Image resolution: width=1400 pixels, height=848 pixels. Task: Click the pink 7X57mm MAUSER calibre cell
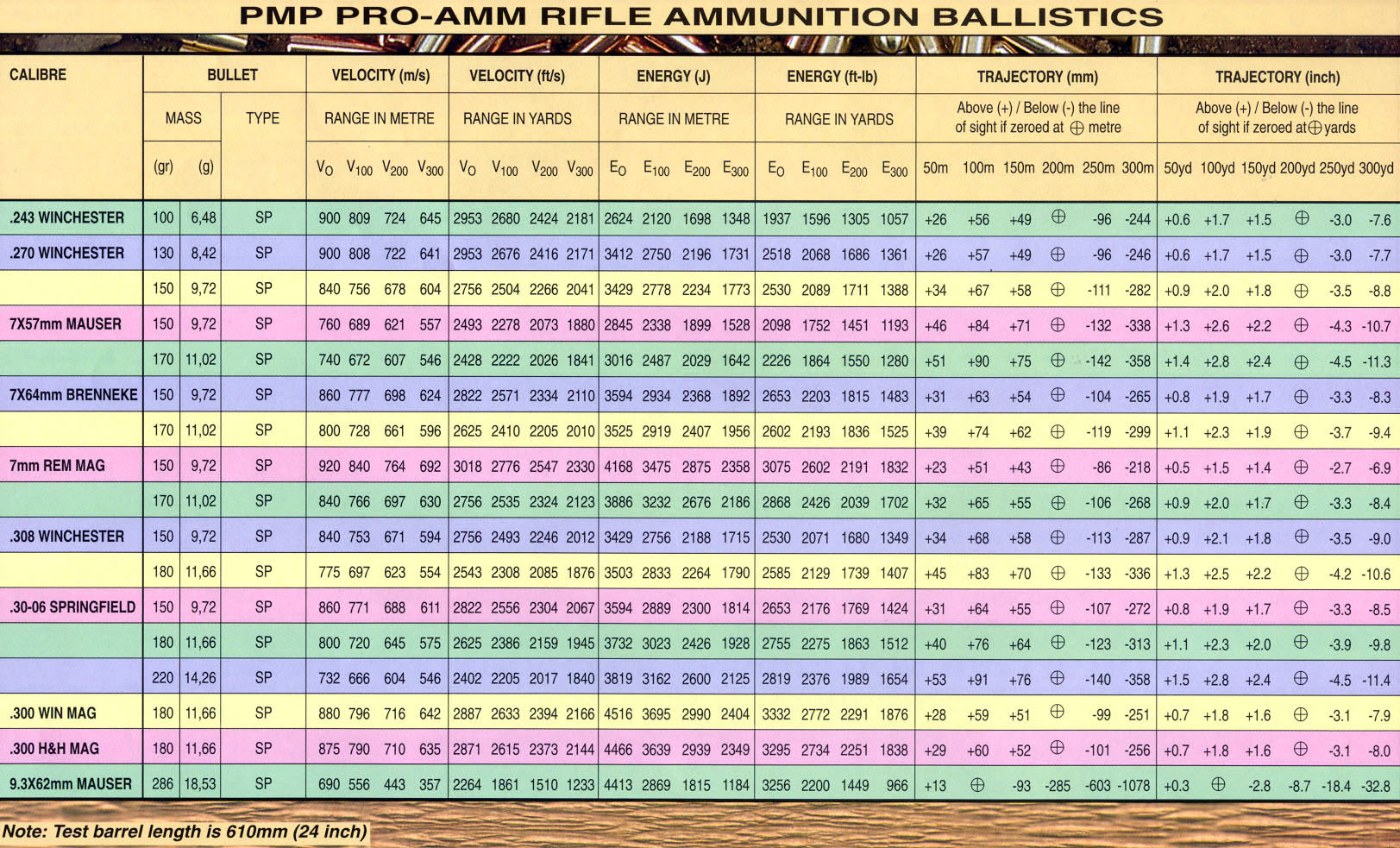(66, 323)
